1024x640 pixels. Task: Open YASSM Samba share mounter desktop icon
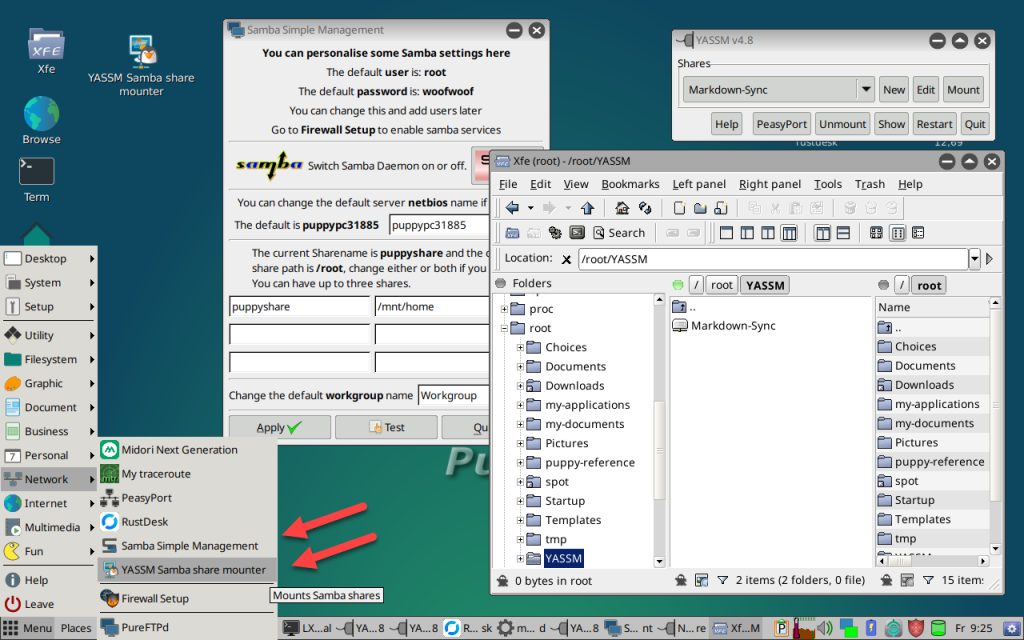coord(141,65)
